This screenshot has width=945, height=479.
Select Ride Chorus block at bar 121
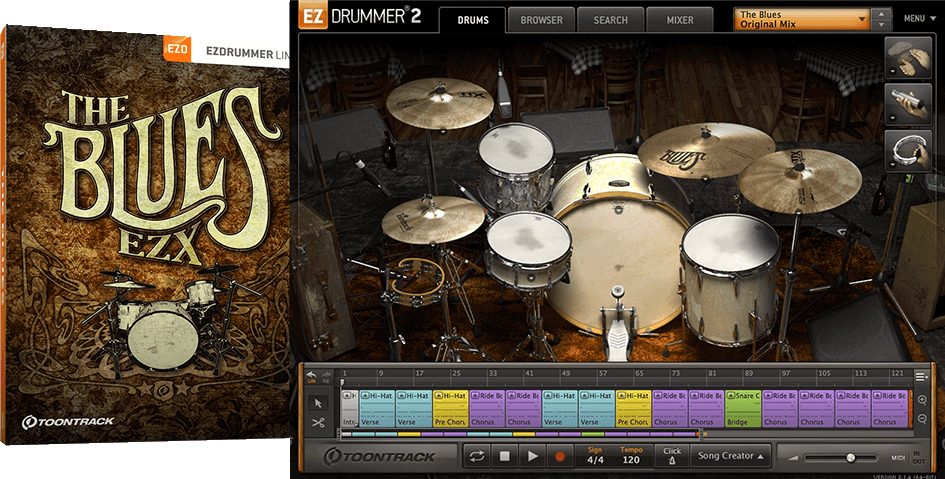click(x=890, y=409)
